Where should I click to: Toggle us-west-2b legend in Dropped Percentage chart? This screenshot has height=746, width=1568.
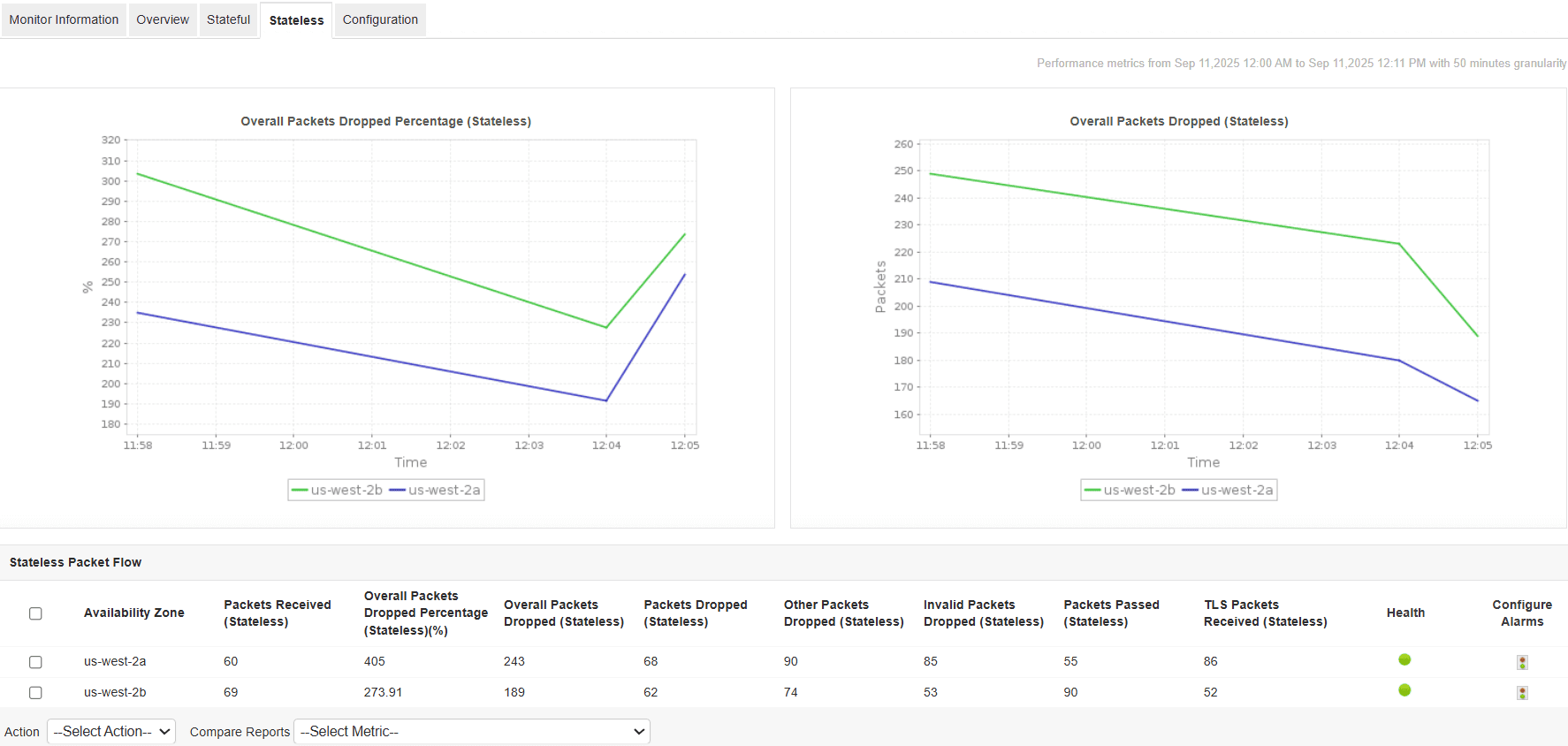[337, 490]
